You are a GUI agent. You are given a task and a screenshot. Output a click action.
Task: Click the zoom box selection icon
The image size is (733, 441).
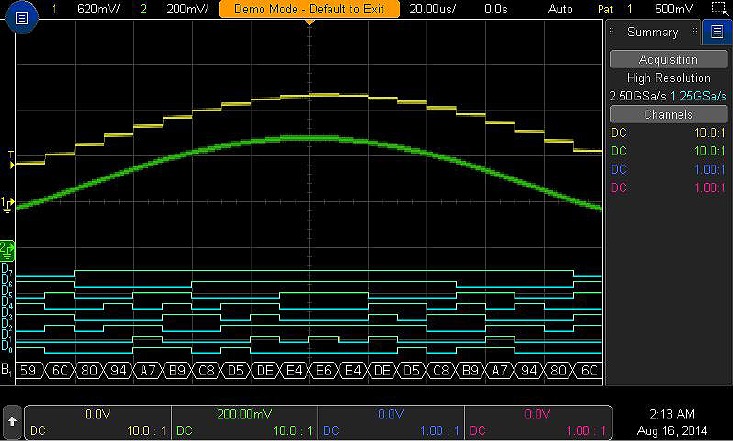point(721,8)
